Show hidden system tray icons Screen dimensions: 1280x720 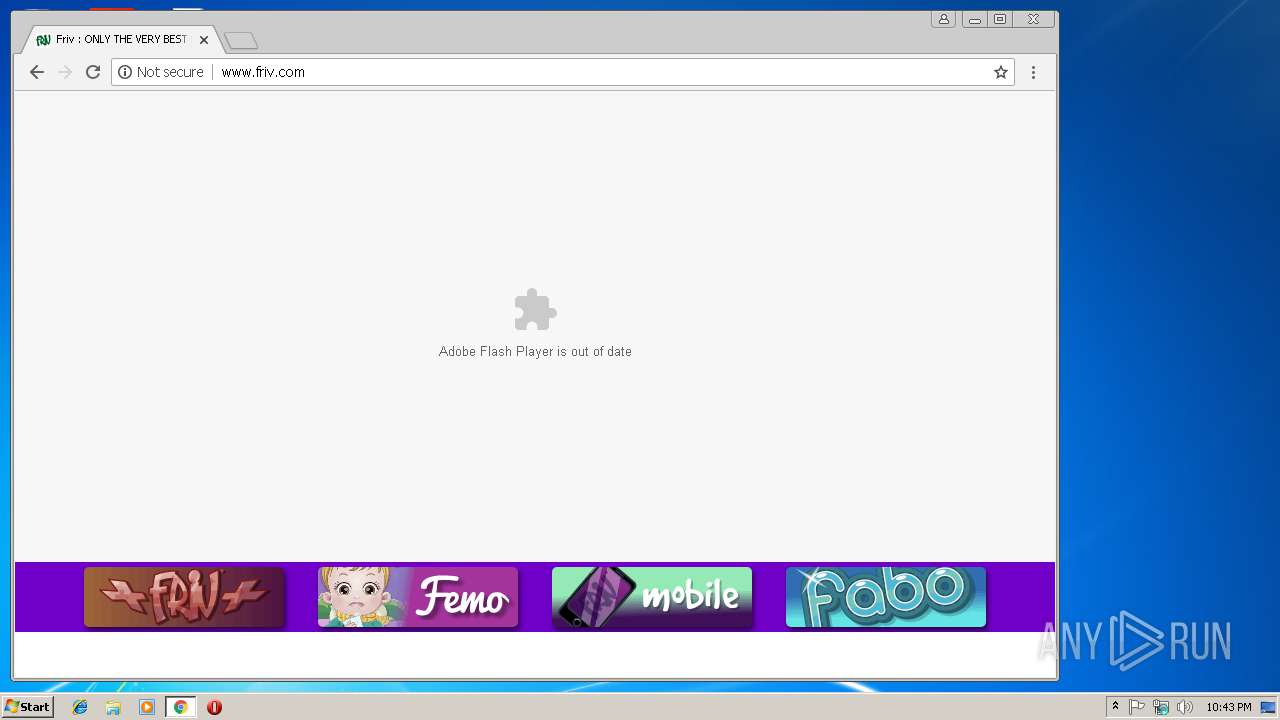pos(1115,707)
